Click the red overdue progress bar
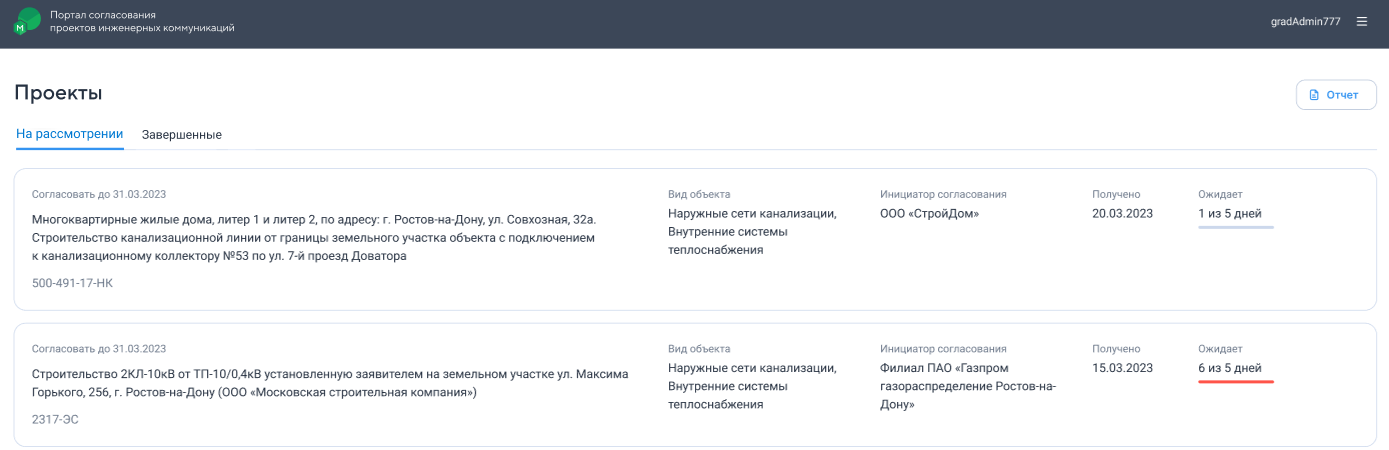 (x=1235, y=382)
